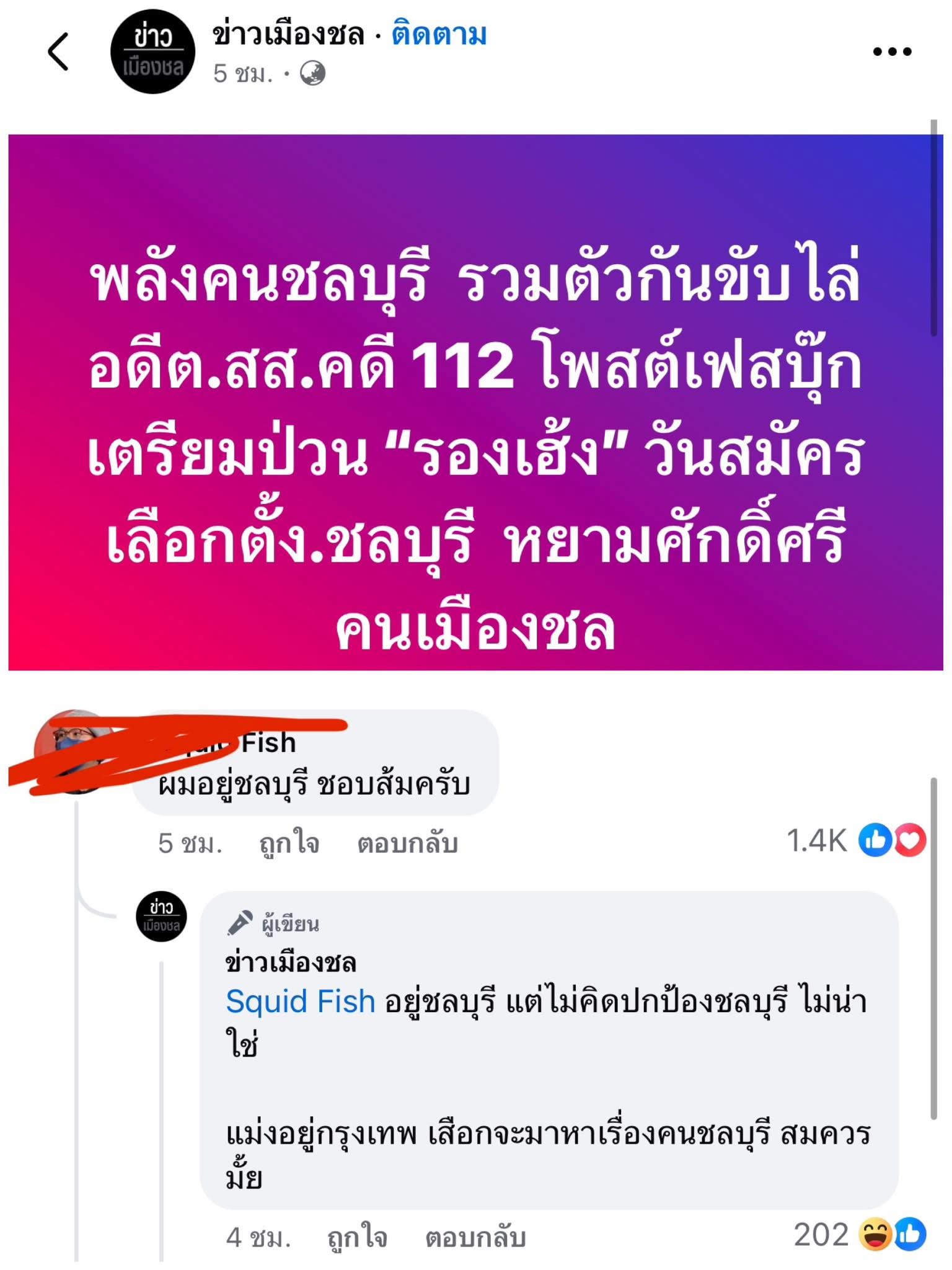Open the purple gradient post image

[475, 402]
